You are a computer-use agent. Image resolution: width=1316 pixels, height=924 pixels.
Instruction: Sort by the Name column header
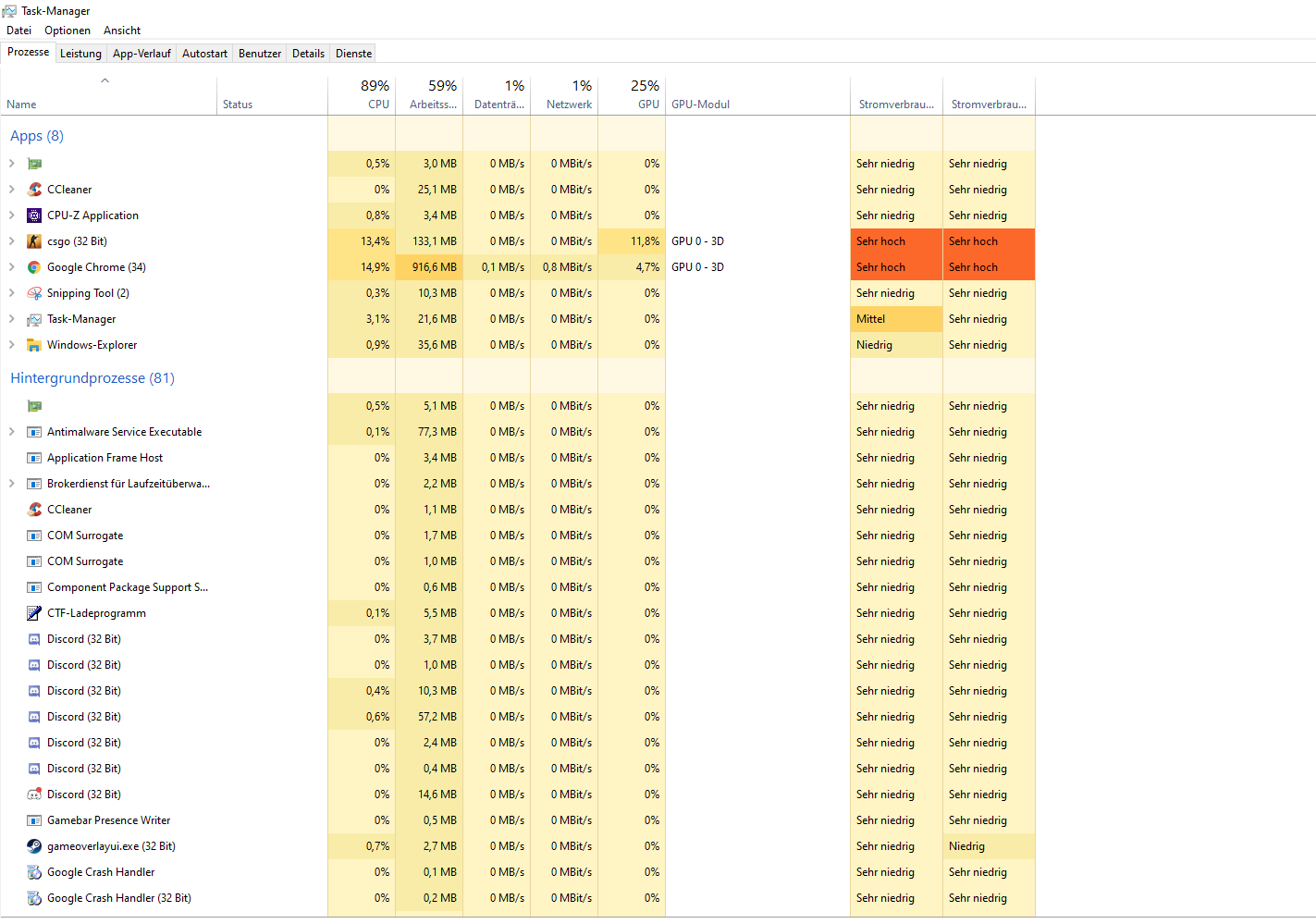[108, 96]
